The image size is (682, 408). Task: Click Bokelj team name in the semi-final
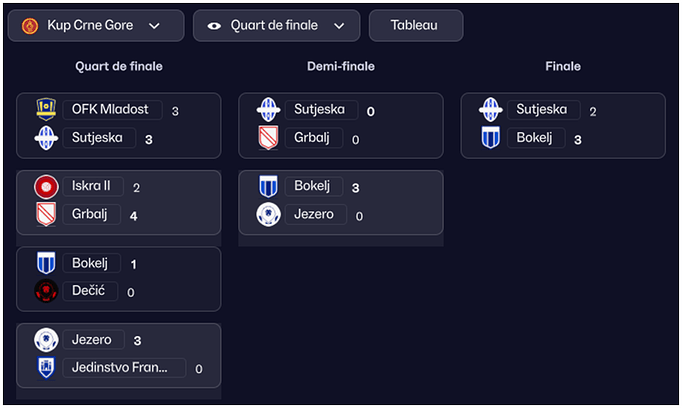click(313, 187)
